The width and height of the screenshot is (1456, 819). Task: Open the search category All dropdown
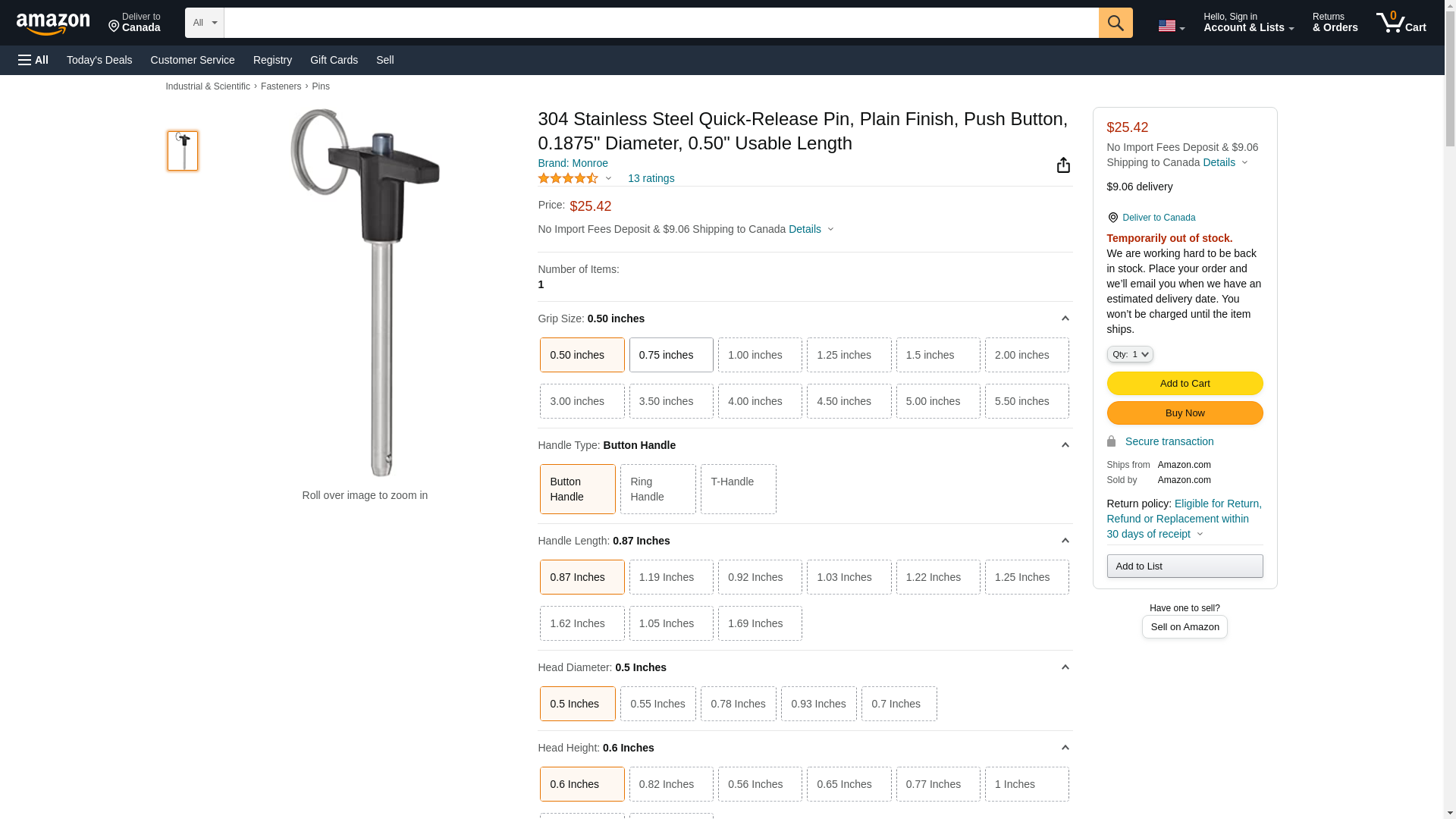coord(204,23)
